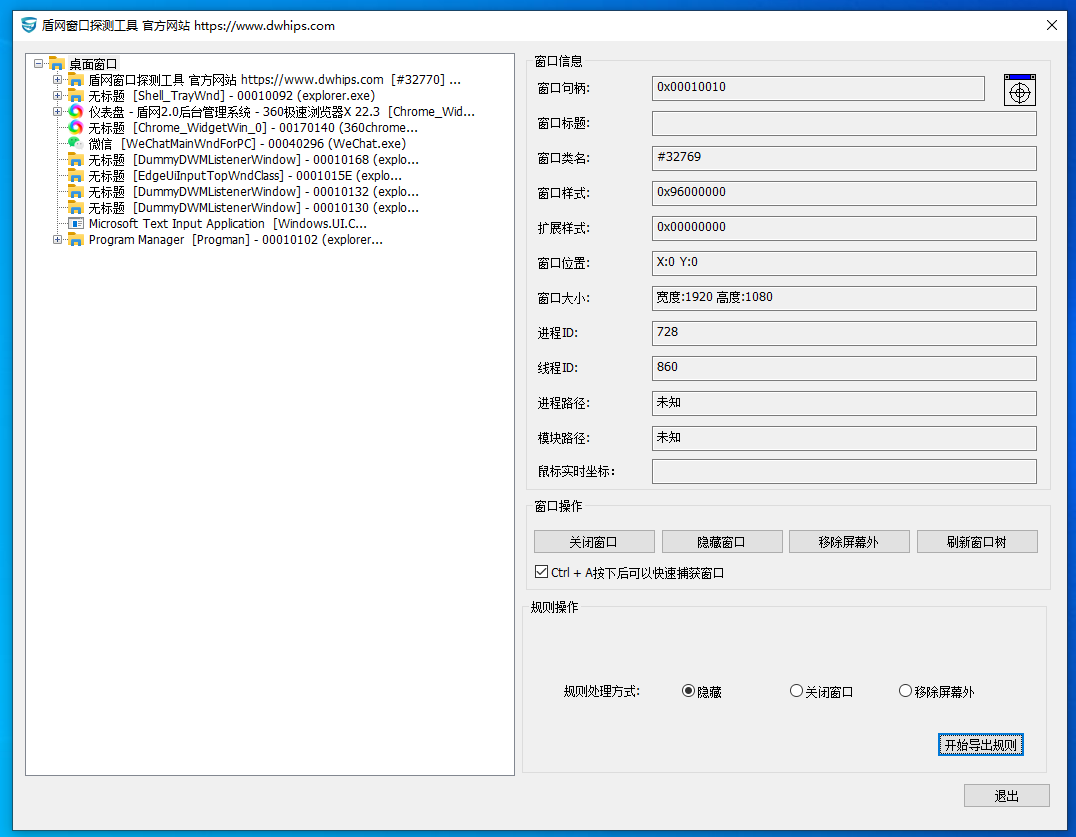Click the EdgeUiInputTopWndClass entry icon
The width and height of the screenshot is (1076, 837).
click(75, 176)
